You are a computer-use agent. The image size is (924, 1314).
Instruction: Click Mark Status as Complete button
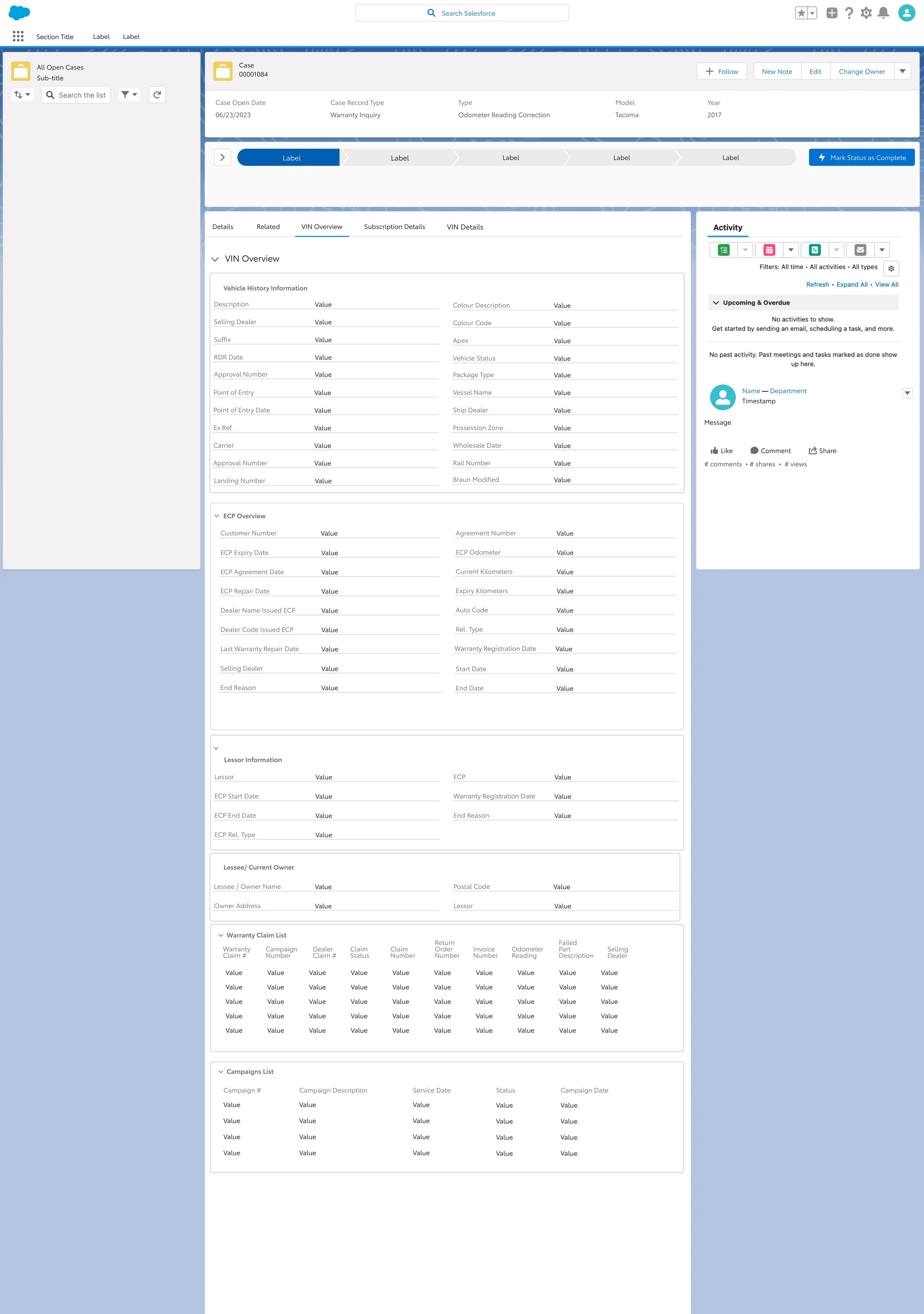[x=861, y=157]
